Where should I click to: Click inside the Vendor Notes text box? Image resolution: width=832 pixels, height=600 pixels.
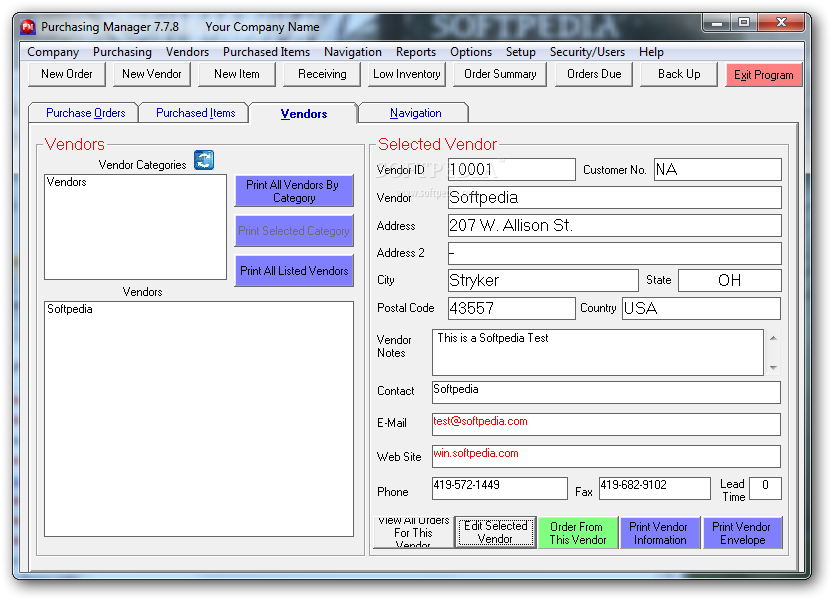(x=597, y=352)
